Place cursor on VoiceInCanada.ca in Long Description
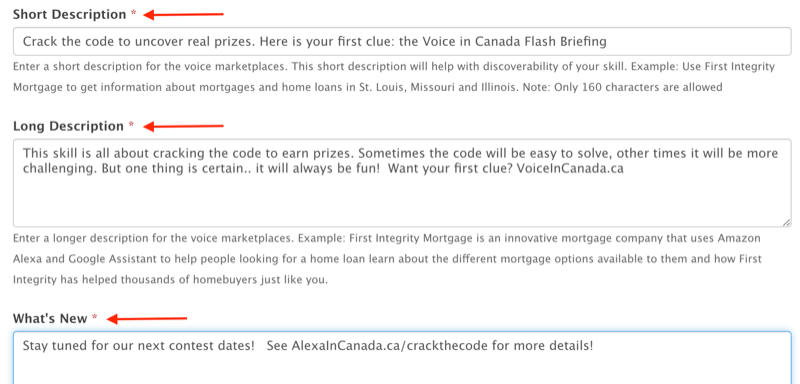Image resolution: width=800 pixels, height=384 pixels. pyautogui.click(x=570, y=169)
